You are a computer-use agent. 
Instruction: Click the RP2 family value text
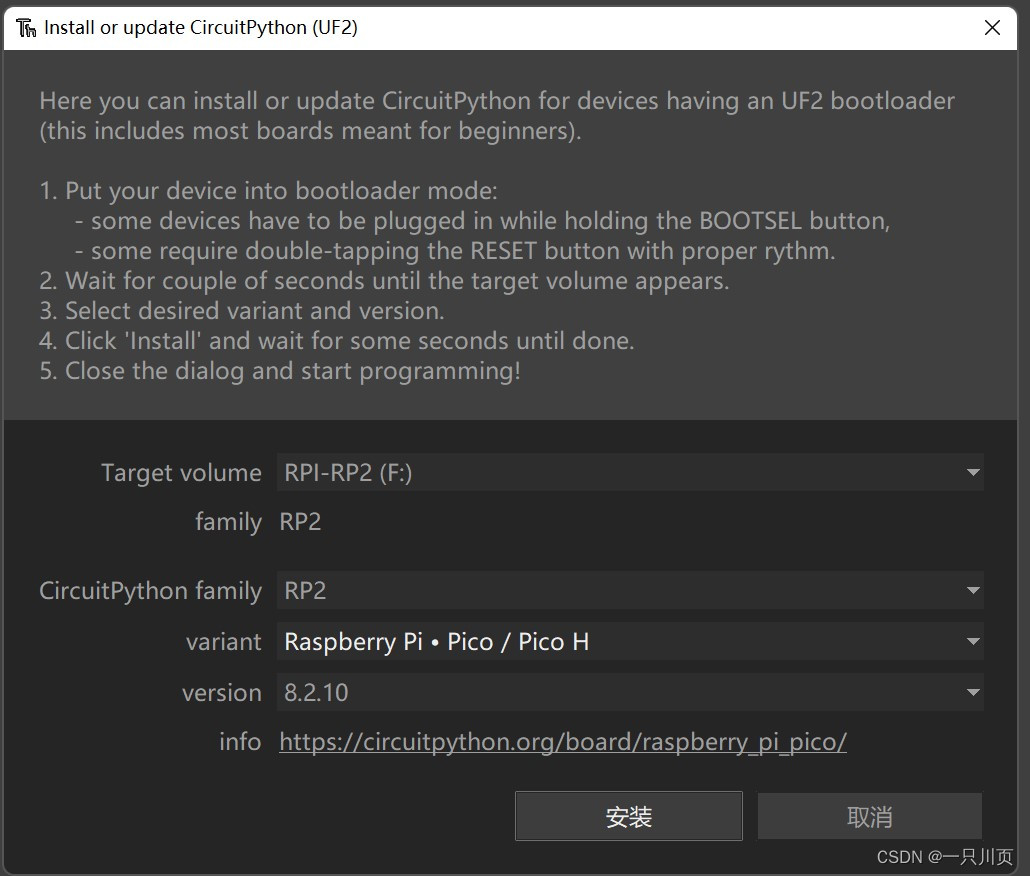[x=300, y=521]
